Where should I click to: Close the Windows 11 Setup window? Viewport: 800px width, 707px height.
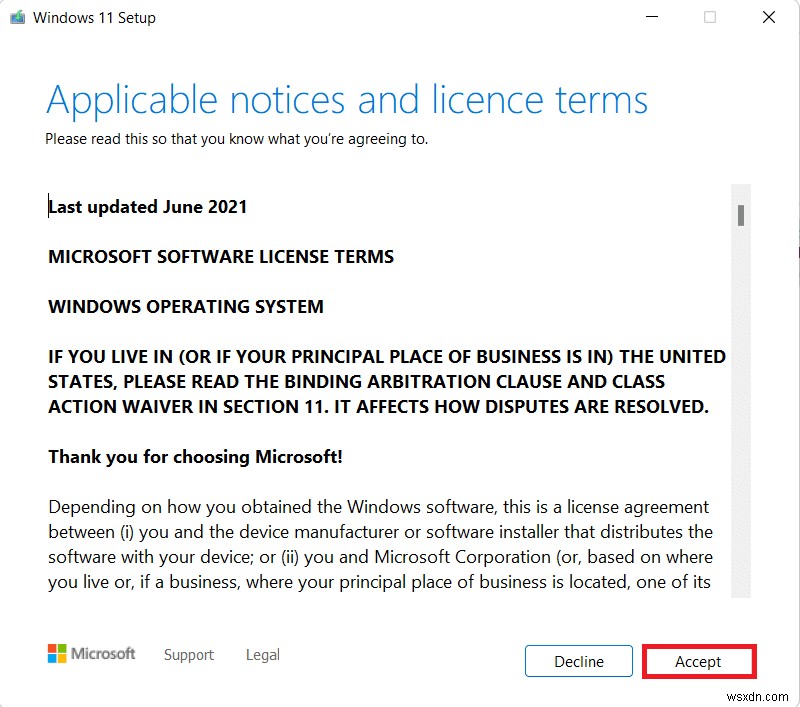point(768,17)
